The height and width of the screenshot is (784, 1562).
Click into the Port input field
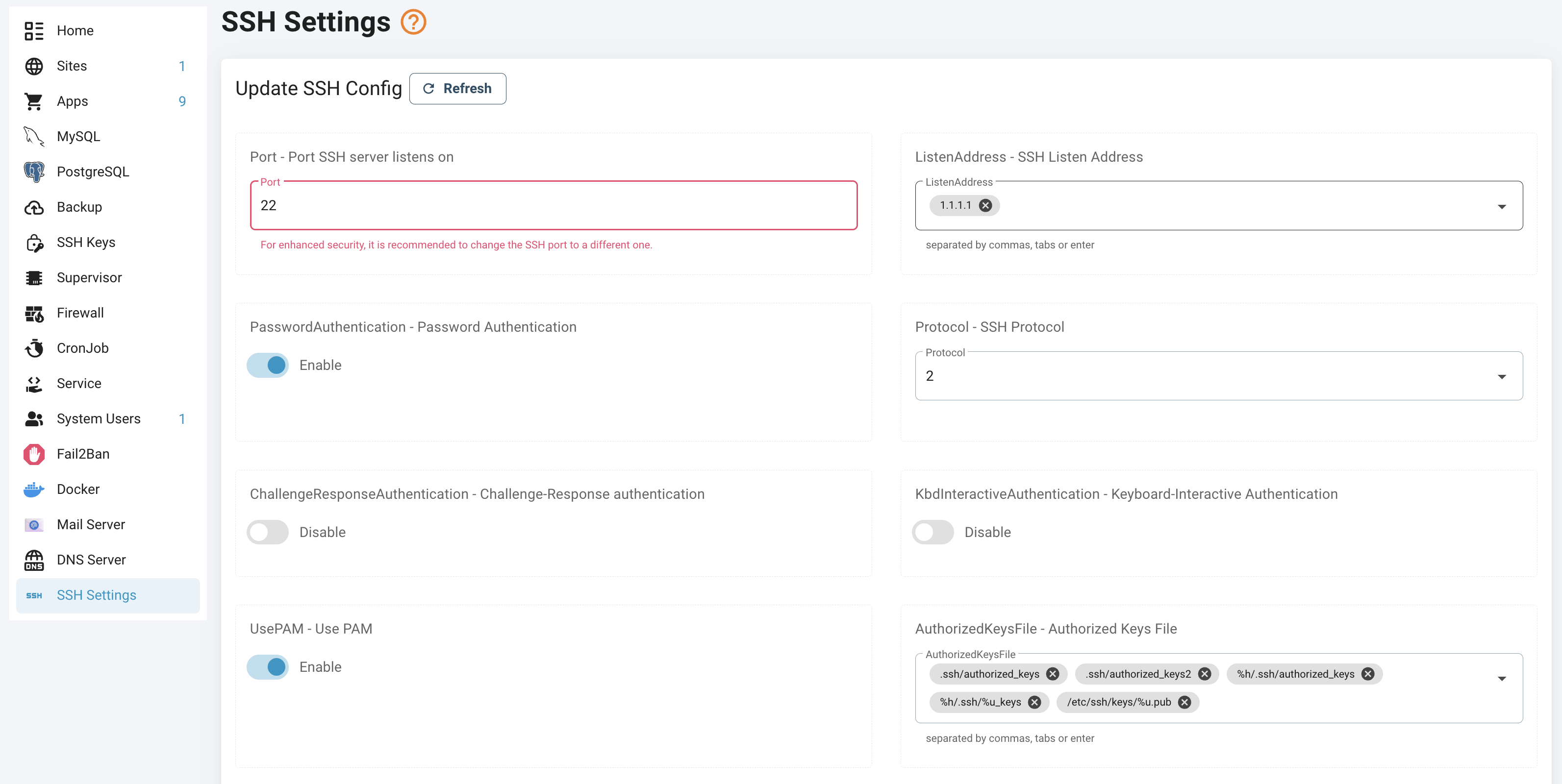tap(553, 205)
